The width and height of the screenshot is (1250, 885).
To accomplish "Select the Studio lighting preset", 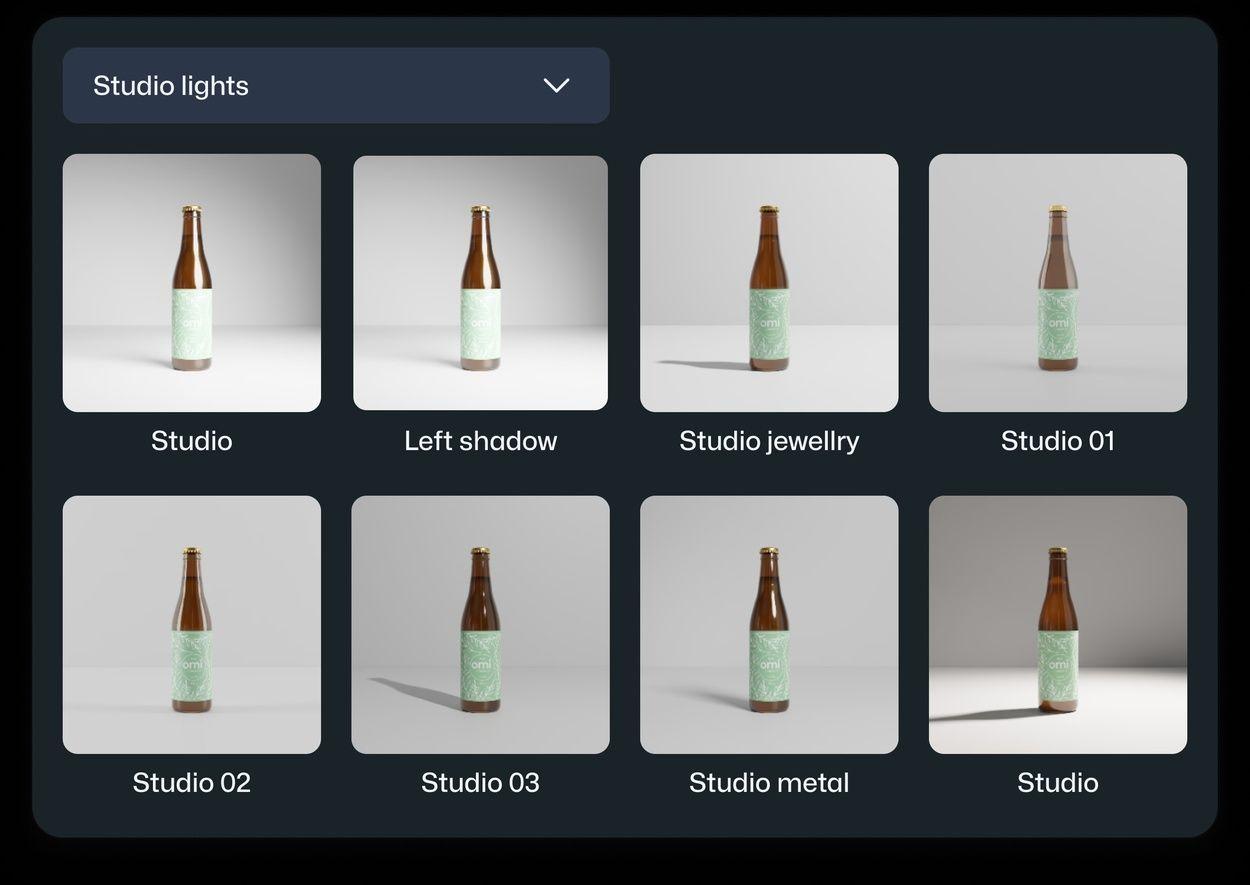I will click(191, 281).
